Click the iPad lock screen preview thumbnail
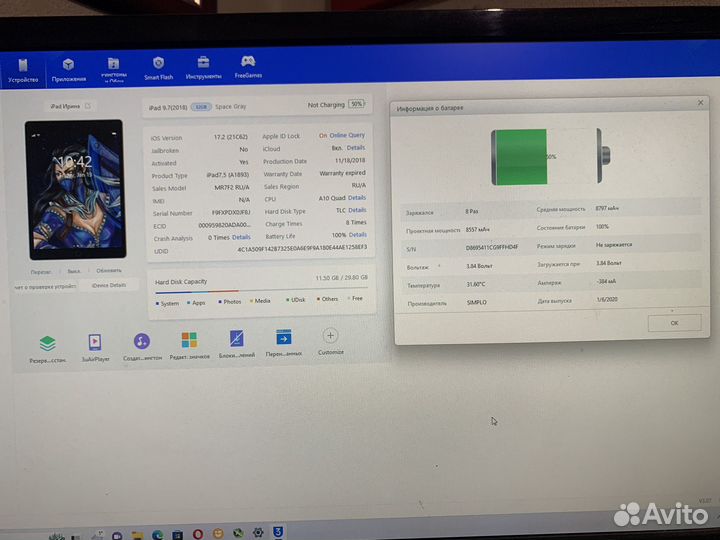The image size is (720, 540). pos(76,189)
